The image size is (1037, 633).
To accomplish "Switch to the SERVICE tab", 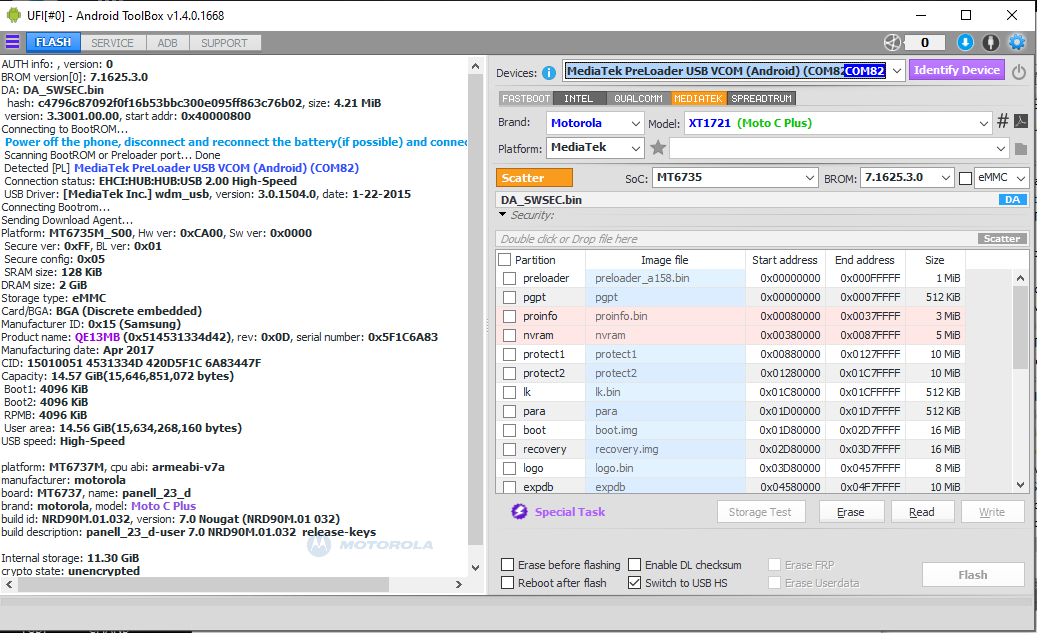I will click(x=112, y=43).
